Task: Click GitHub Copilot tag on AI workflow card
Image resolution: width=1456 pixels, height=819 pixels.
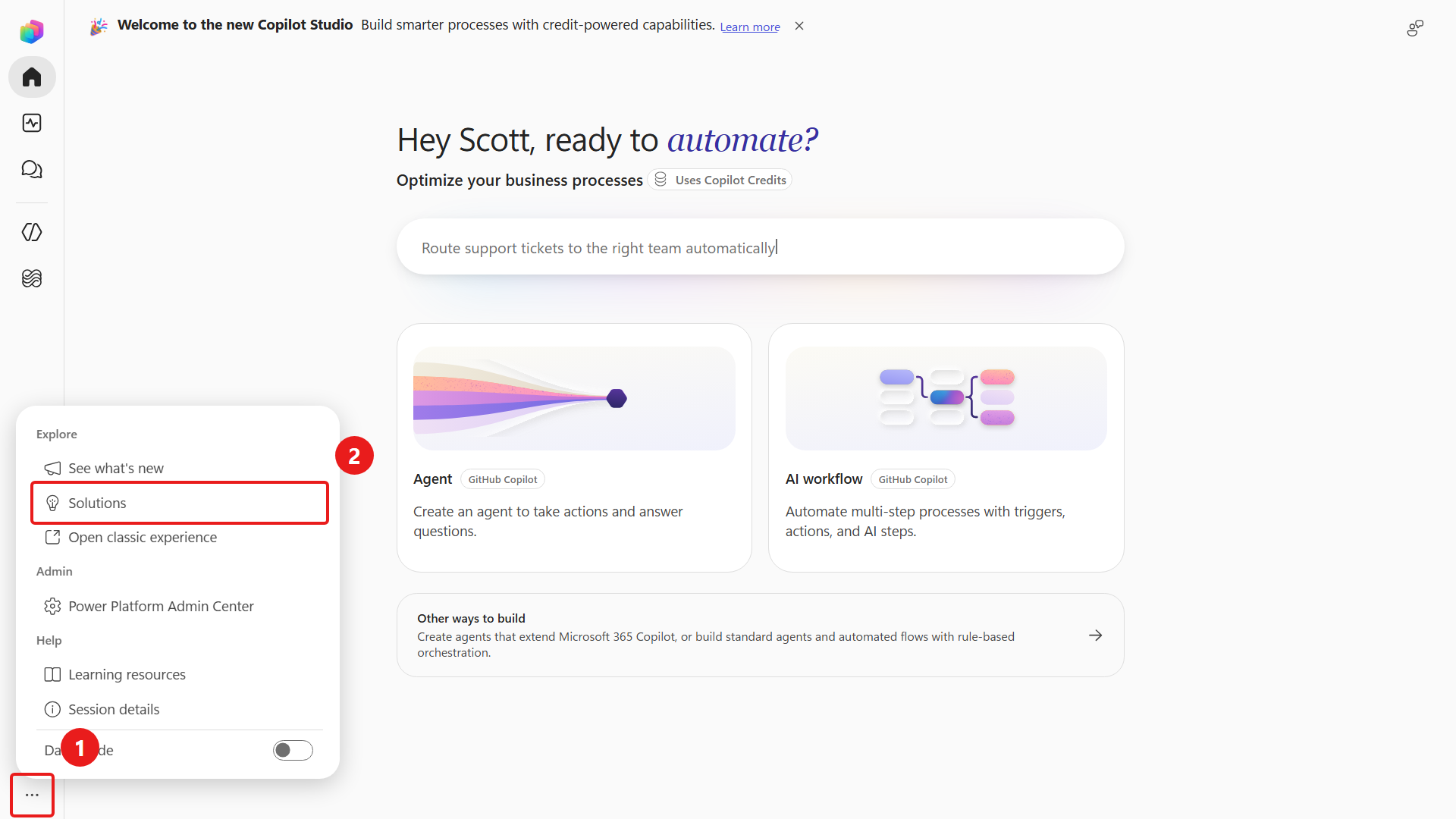Action: 913,479
